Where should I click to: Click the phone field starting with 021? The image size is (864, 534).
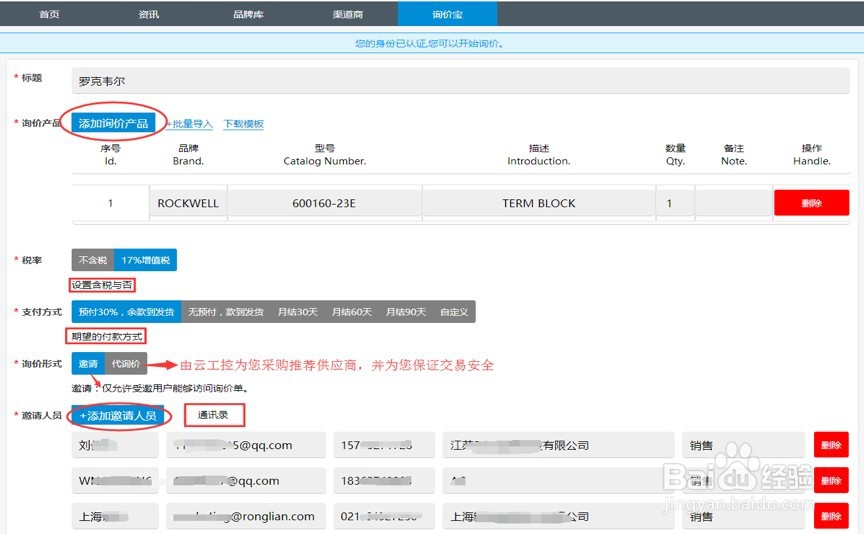point(384,516)
